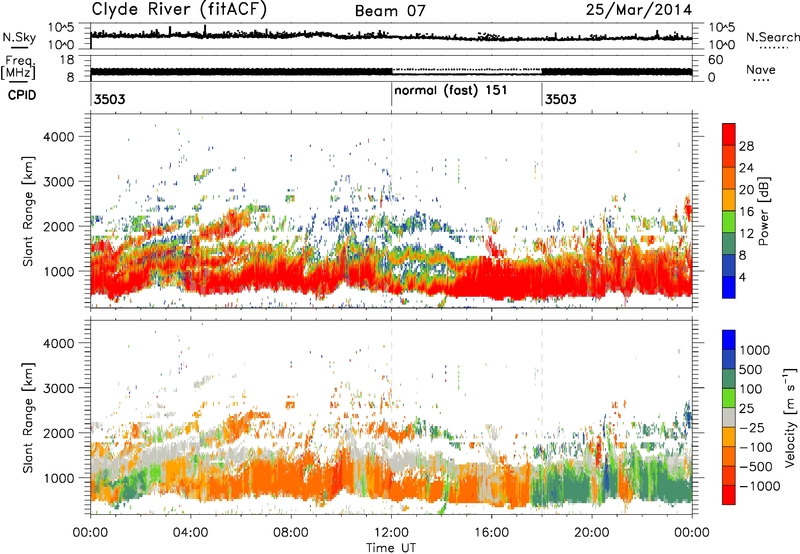Click the '4000' tick of the power panel
Screen dimensions: 800x554
point(58,137)
